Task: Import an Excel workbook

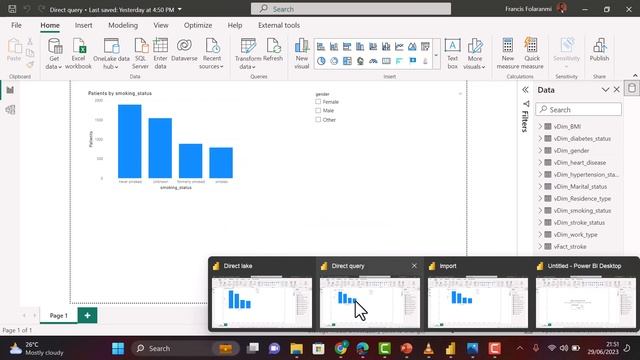Action: pos(78,53)
